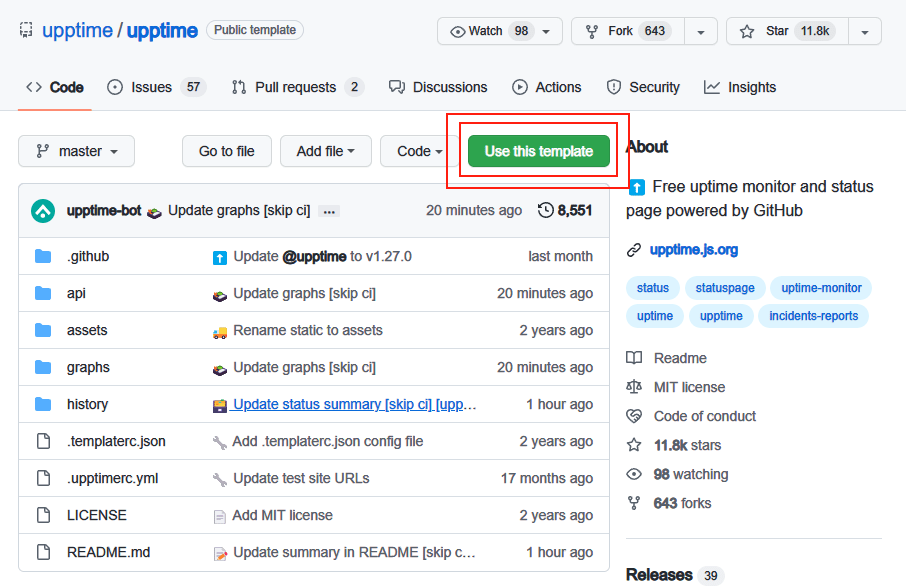The image size is (906, 588).
Task: Click the commit history clock icon
Action: [545, 210]
